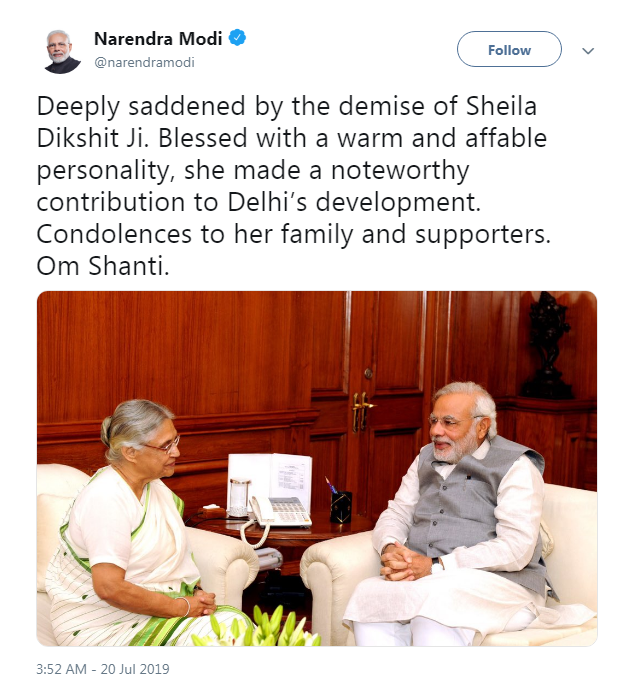
Task: Click the black pen holder on table
Action: [341, 507]
